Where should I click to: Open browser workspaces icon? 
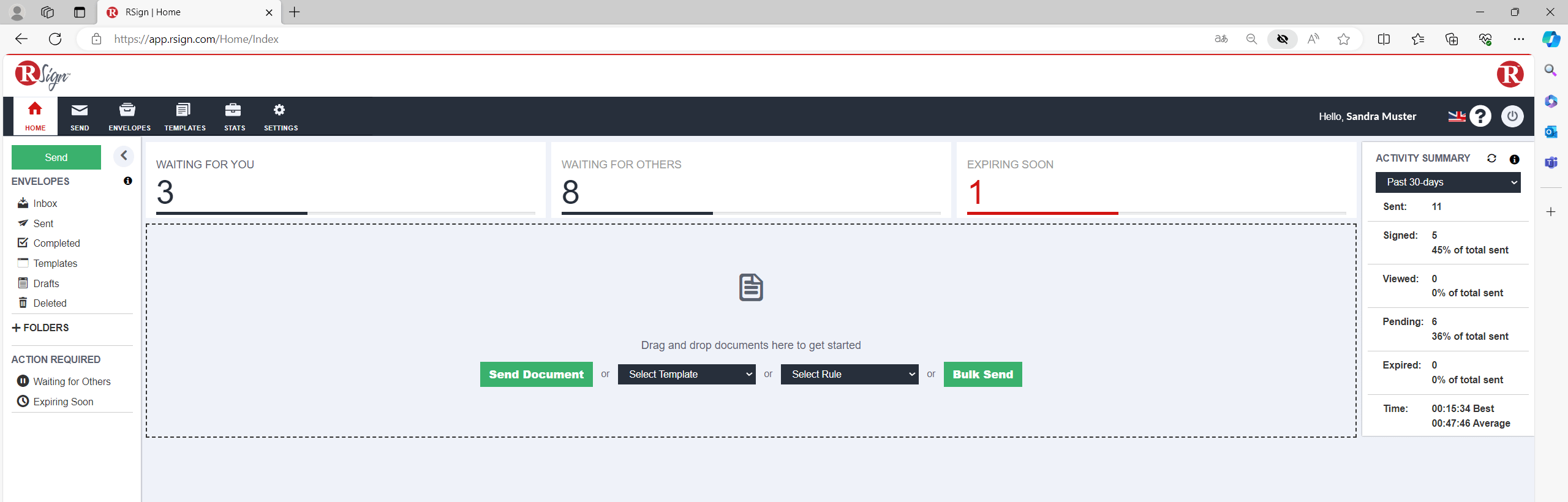(48, 12)
